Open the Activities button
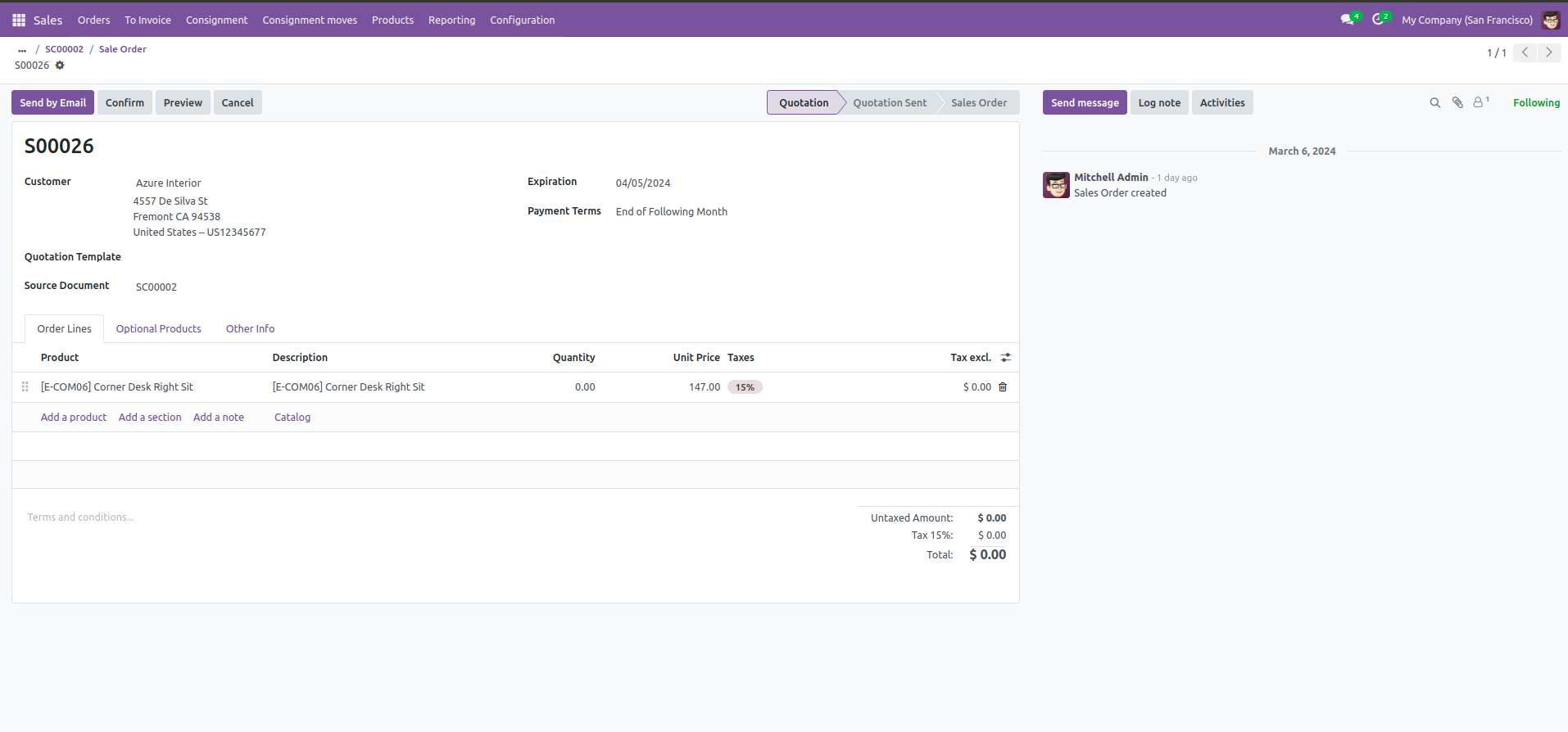The image size is (1568, 732). tap(1222, 103)
